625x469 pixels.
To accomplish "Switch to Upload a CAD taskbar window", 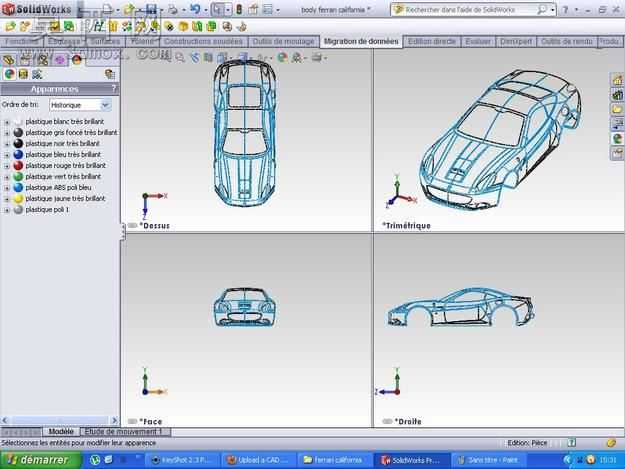I will [x=258, y=460].
